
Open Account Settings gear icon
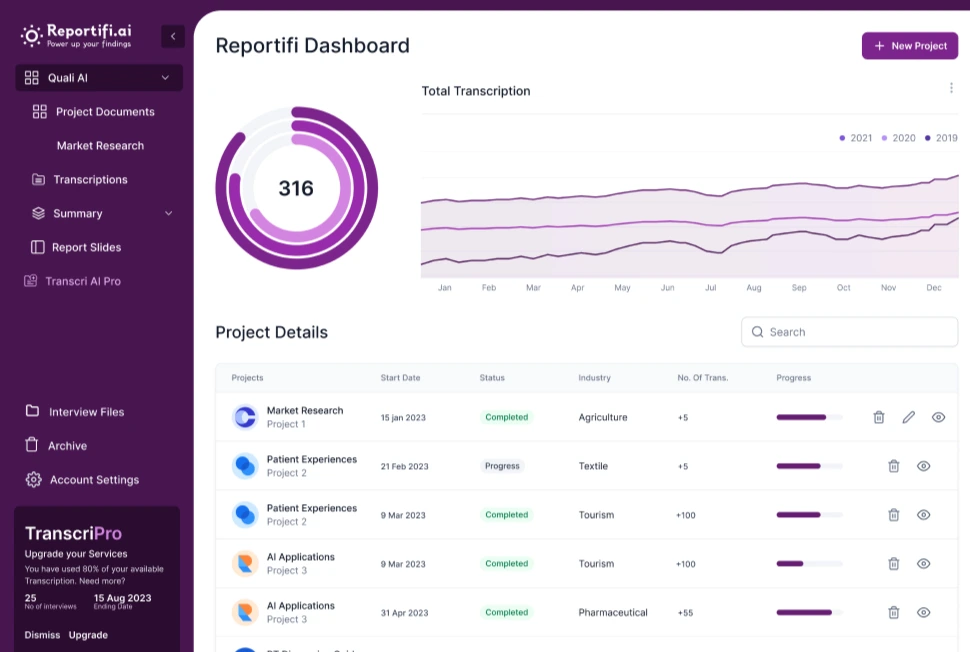pos(33,479)
